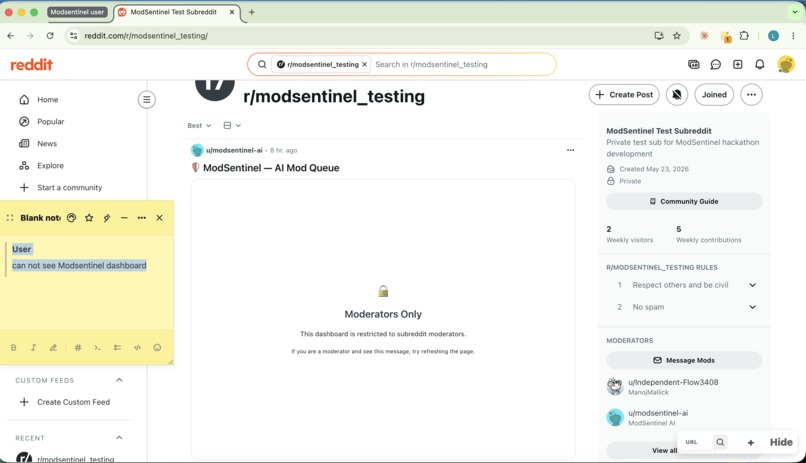Select the Modsentinel user profile chip
Viewport: 806px width, 463px height.
point(77,12)
